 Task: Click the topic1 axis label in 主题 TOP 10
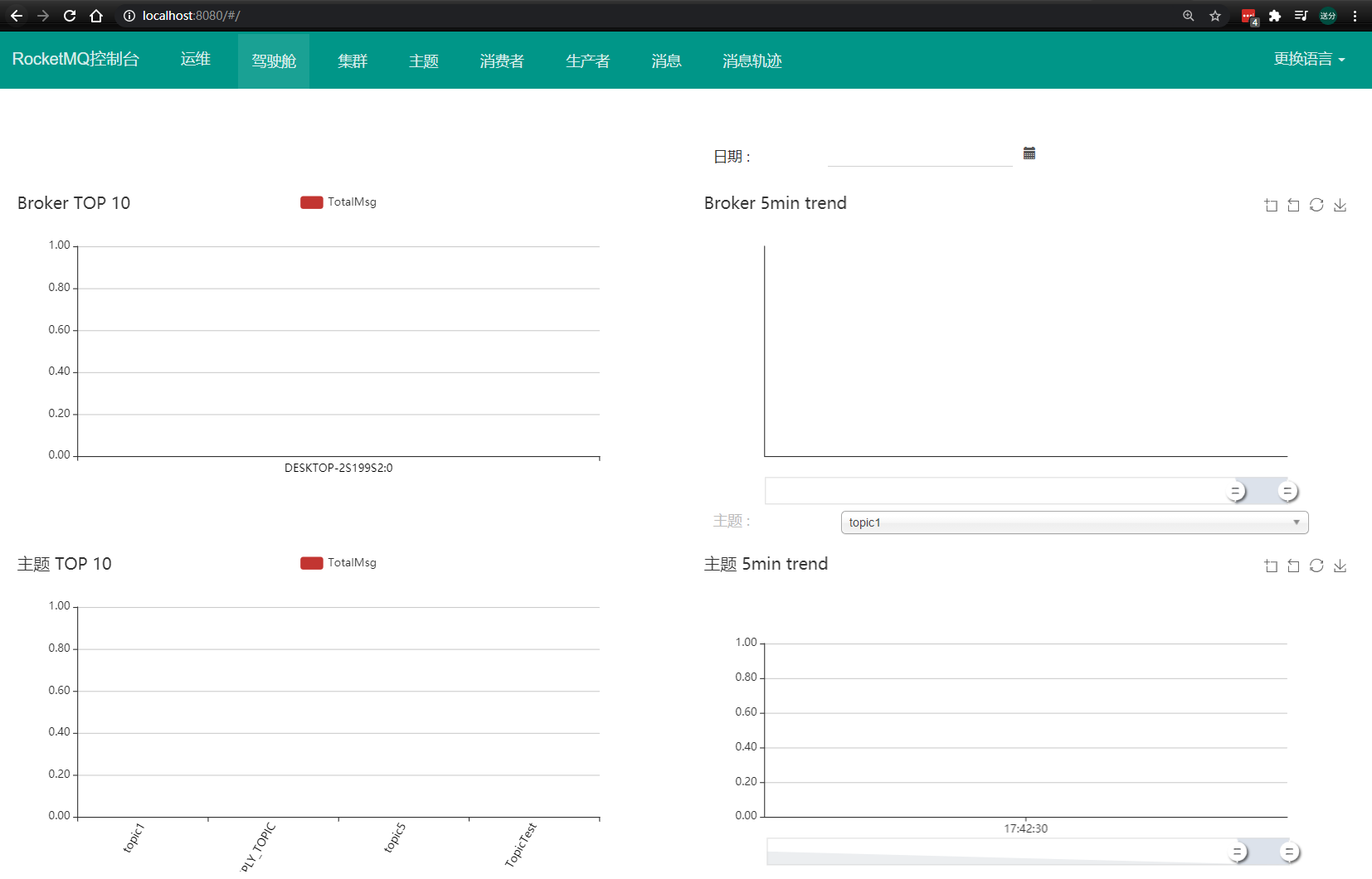[134, 838]
